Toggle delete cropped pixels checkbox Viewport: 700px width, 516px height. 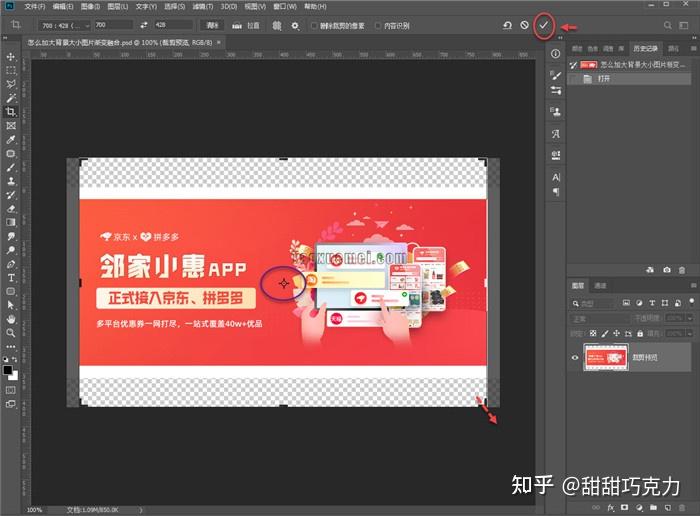(x=314, y=26)
